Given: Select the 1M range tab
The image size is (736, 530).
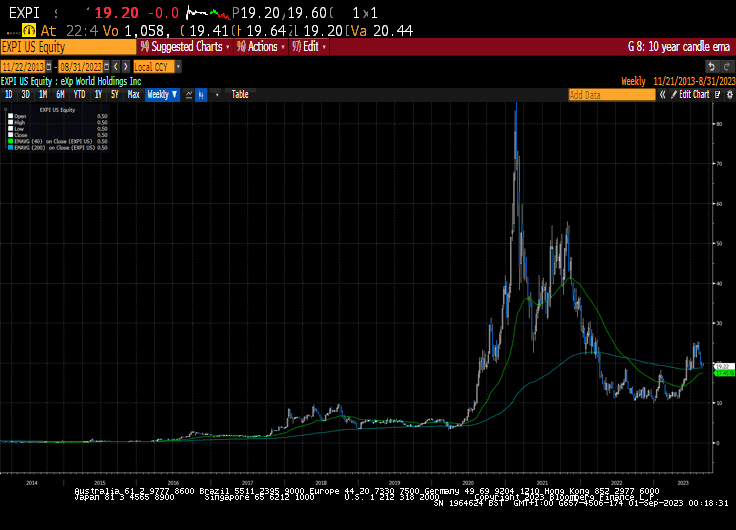Looking at the screenshot, I should click(43, 94).
